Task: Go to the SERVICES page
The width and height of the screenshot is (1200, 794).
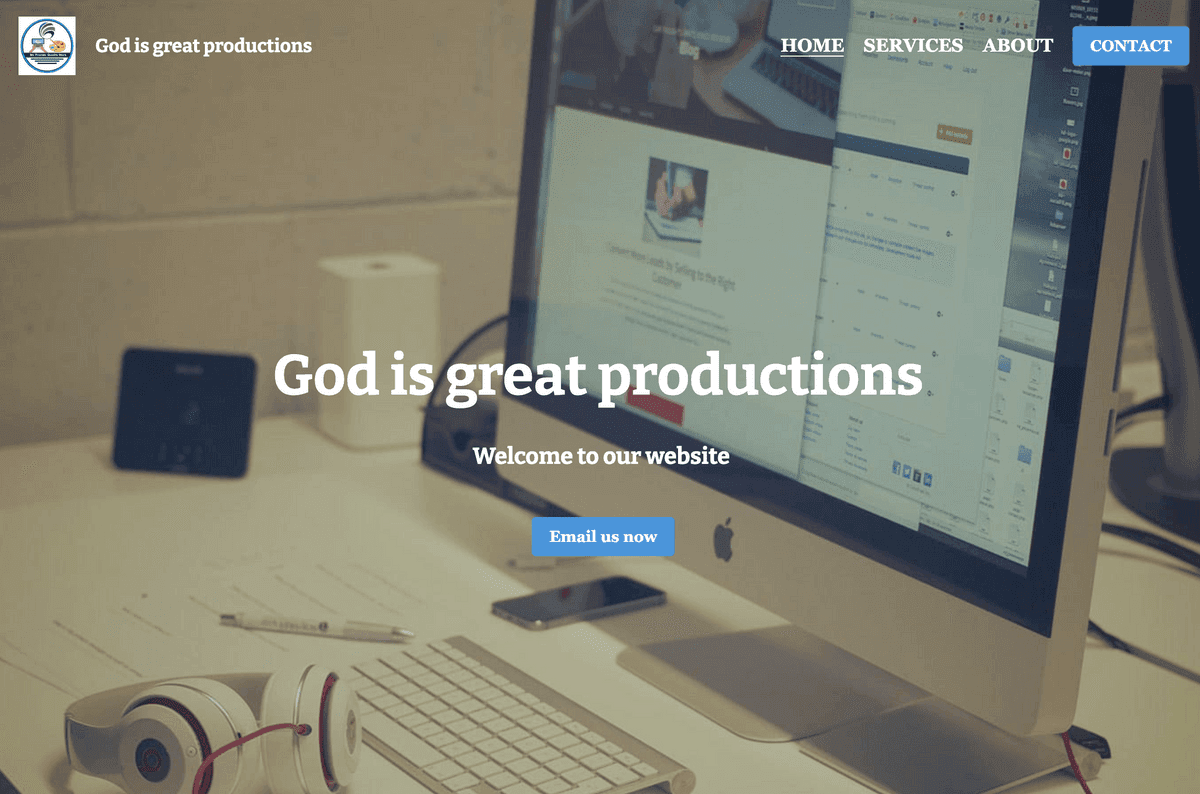Action: click(913, 46)
